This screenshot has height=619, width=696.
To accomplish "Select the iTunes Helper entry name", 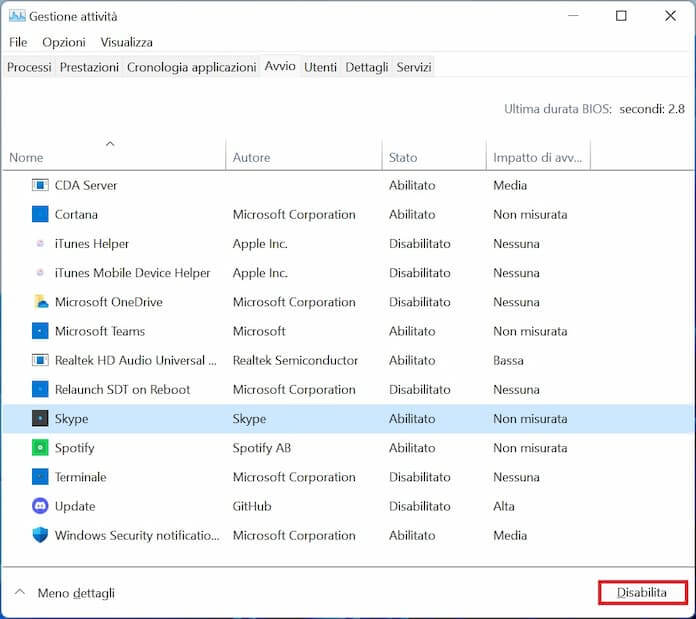I will [92, 244].
